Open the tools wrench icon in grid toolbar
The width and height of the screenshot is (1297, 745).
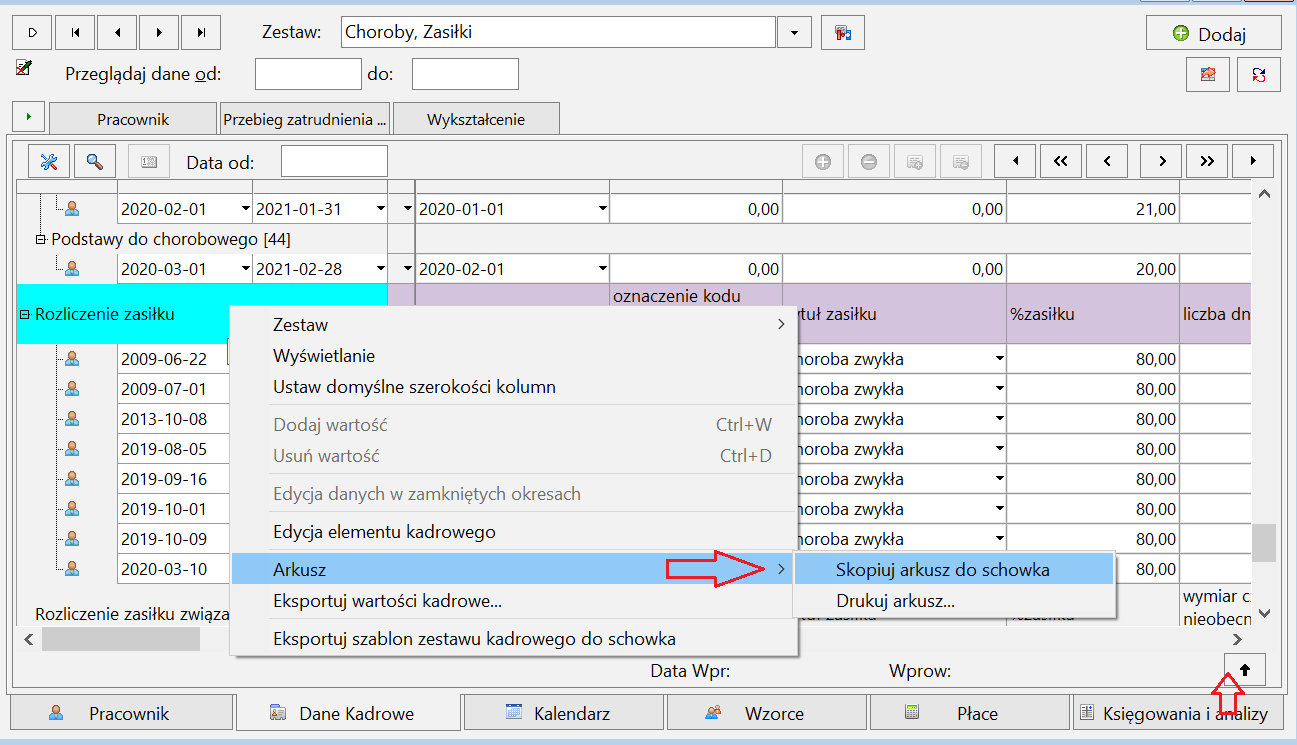(49, 161)
